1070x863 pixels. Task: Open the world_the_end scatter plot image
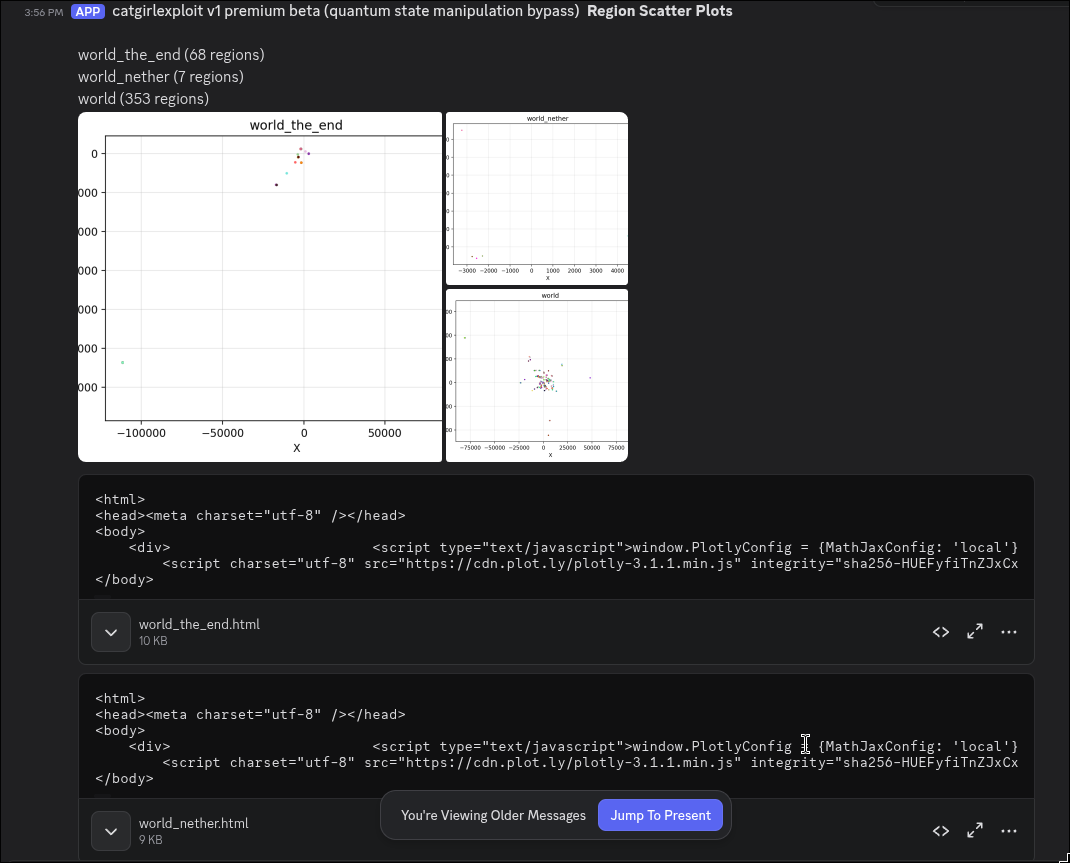tap(260, 285)
